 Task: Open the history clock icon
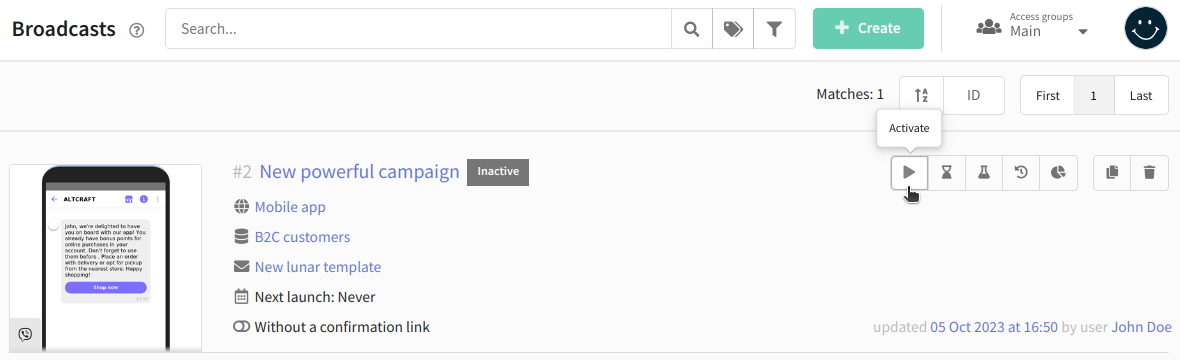tap(1021, 172)
